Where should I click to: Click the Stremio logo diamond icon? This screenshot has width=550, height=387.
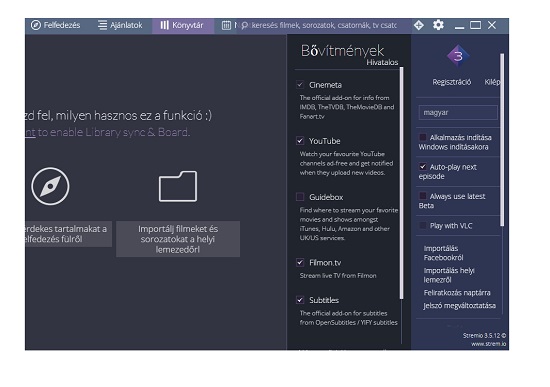click(458, 56)
